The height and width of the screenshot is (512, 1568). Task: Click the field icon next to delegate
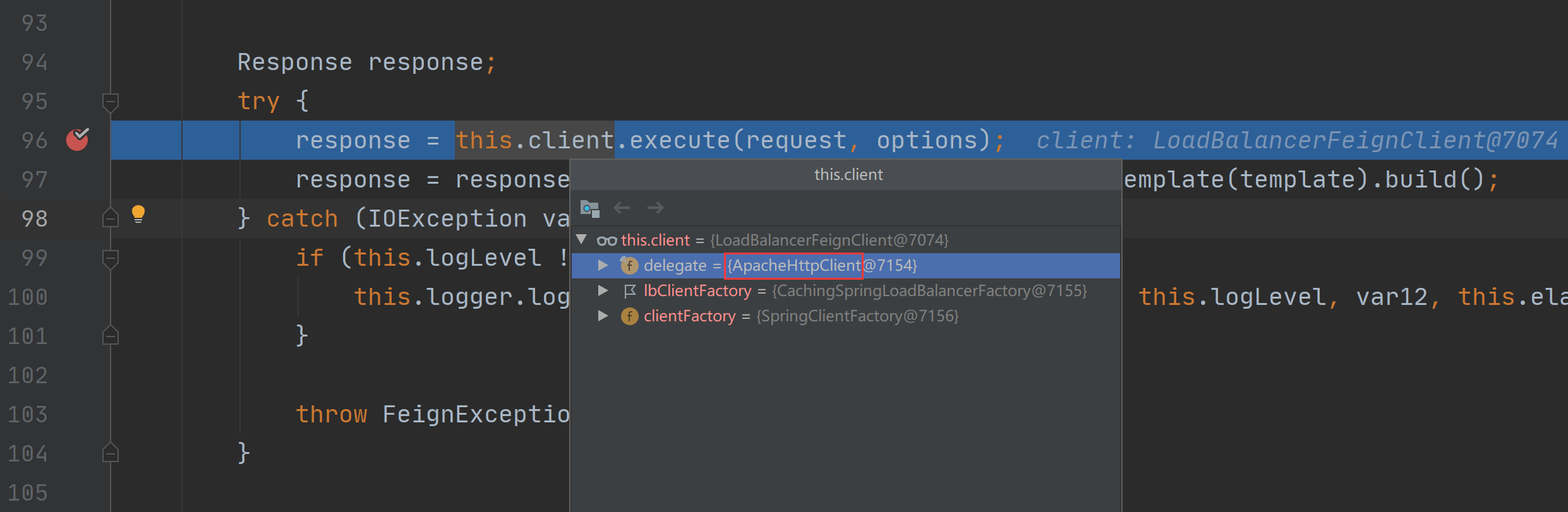point(629,266)
